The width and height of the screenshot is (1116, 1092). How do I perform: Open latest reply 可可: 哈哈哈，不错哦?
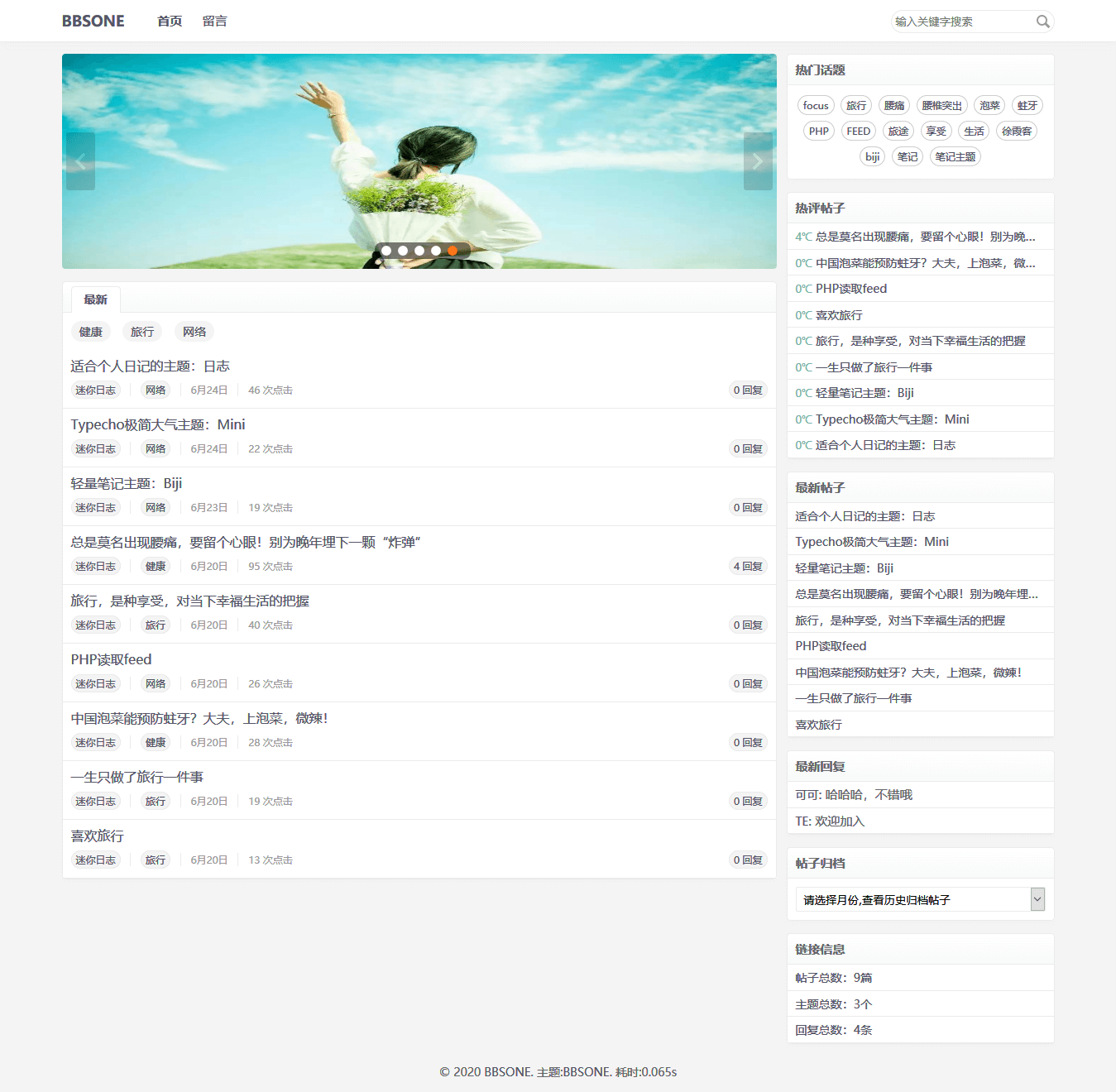pos(854,795)
